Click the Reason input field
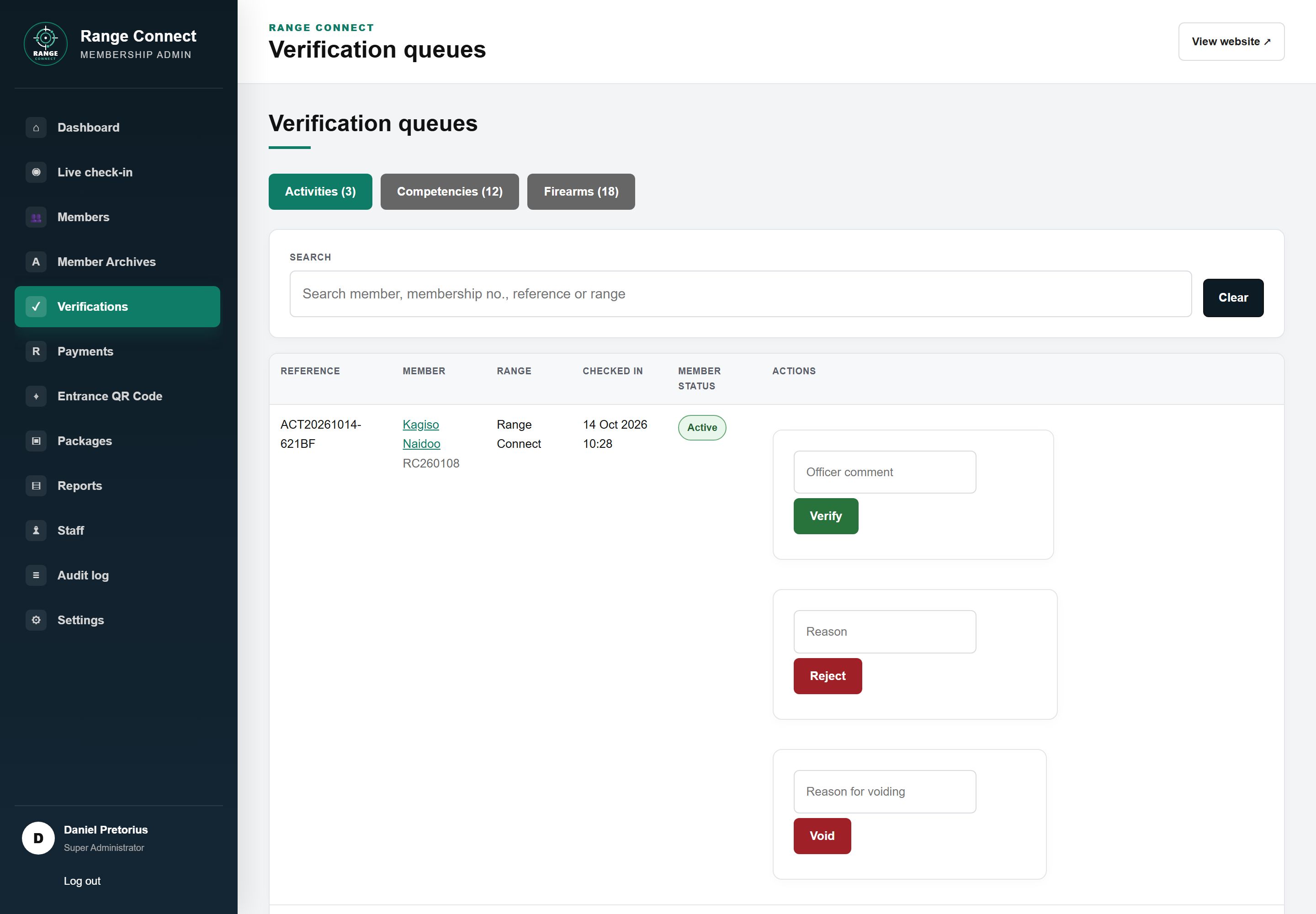The width and height of the screenshot is (1316, 914). tap(885, 632)
